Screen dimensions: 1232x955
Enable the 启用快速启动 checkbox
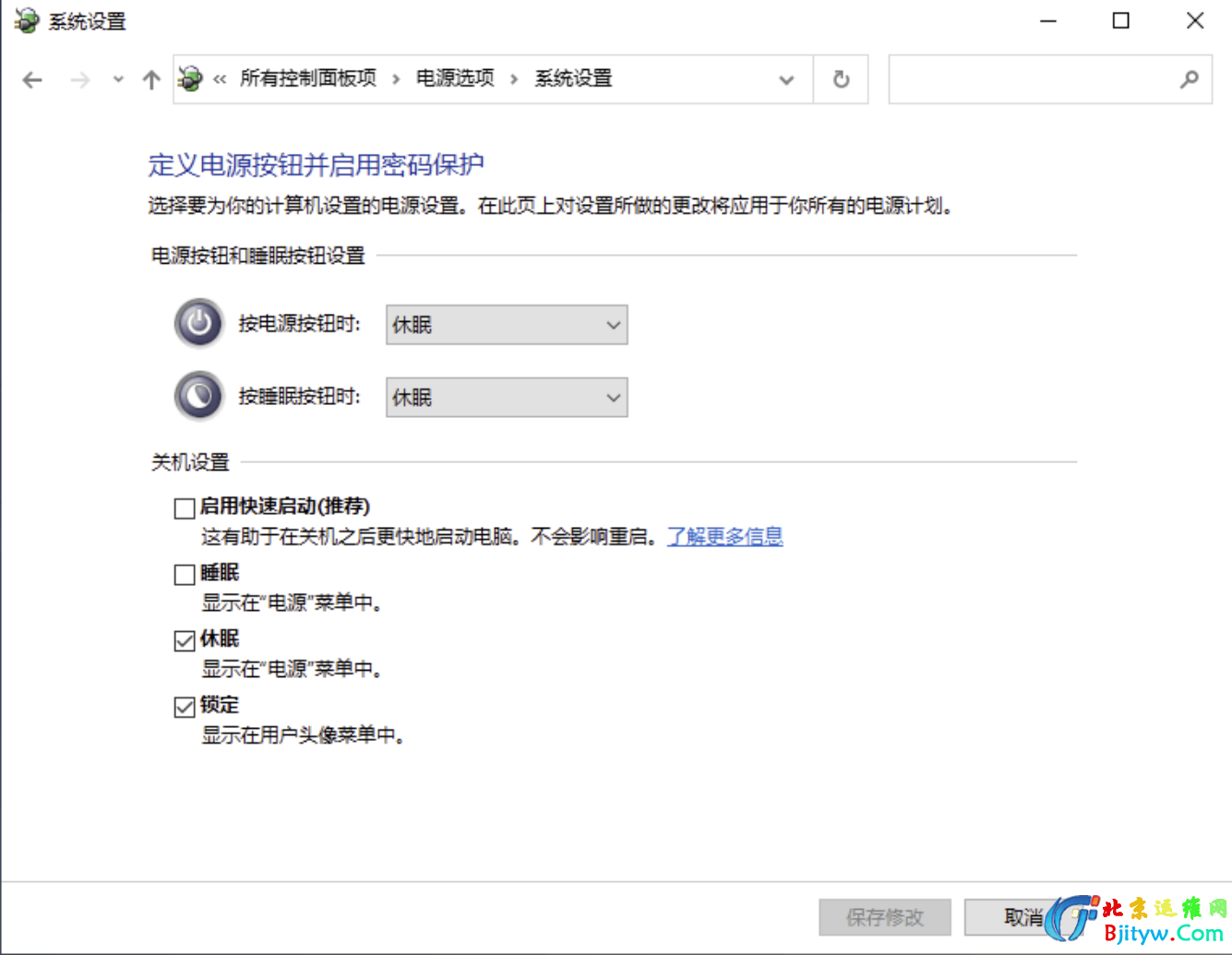click(185, 508)
